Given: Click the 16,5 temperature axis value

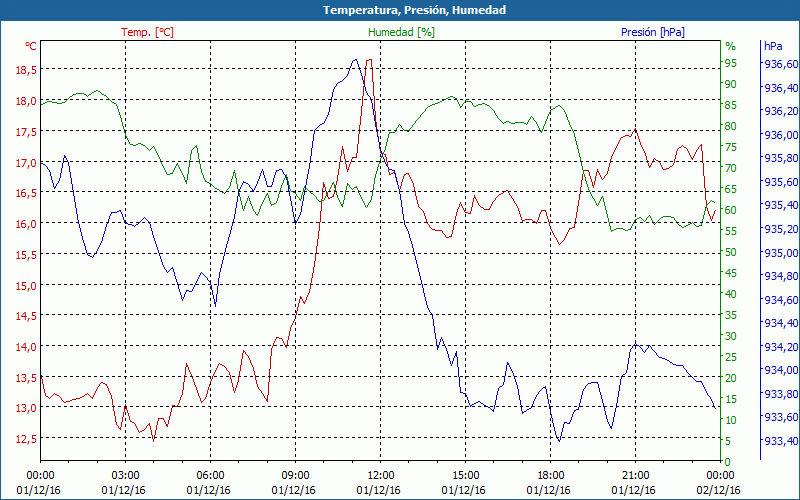Looking at the screenshot, I should [x=27, y=193].
